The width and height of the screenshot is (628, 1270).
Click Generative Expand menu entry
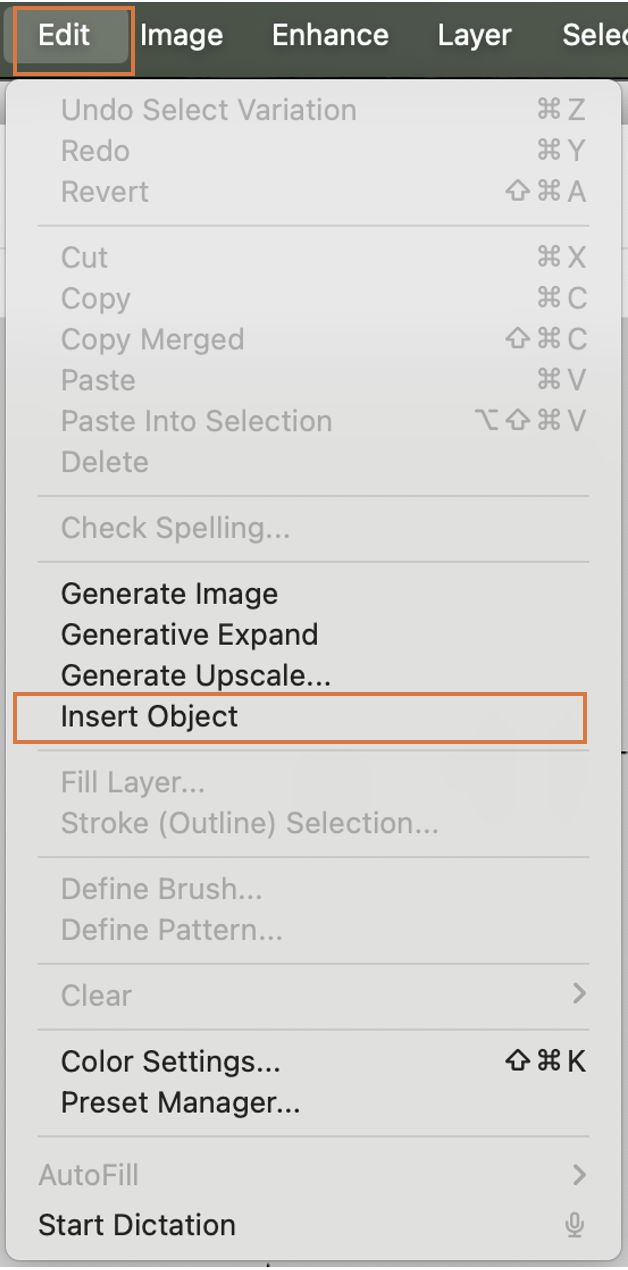point(300,635)
